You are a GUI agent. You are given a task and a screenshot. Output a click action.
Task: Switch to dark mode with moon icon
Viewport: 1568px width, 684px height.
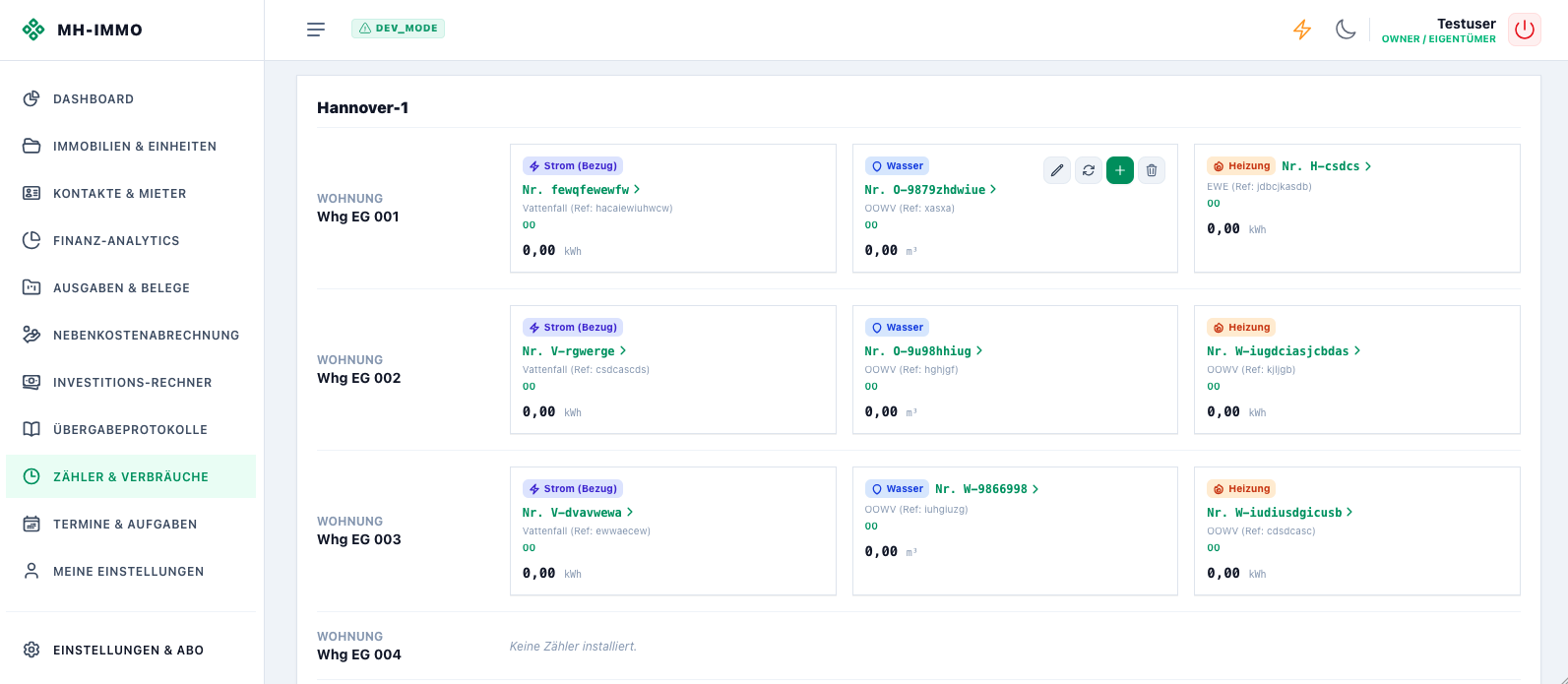coord(1346,30)
